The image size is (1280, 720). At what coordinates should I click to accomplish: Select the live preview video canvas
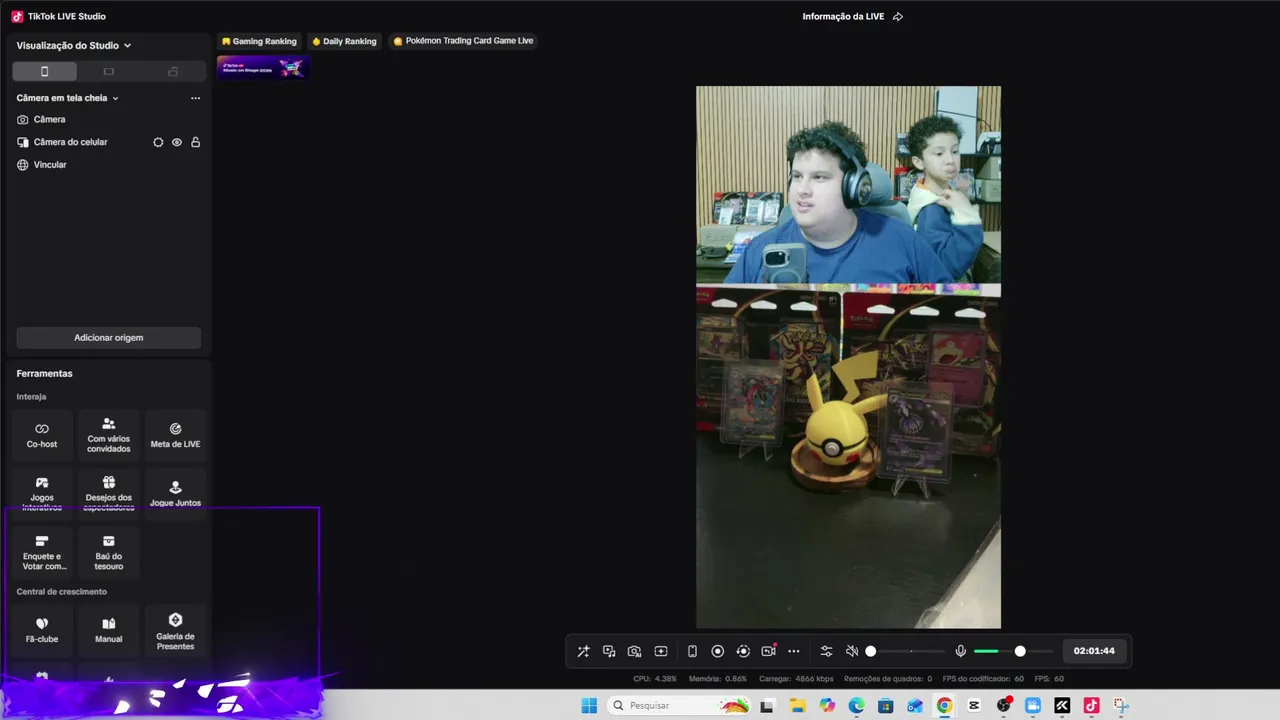pyautogui.click(x=848, y=357)
